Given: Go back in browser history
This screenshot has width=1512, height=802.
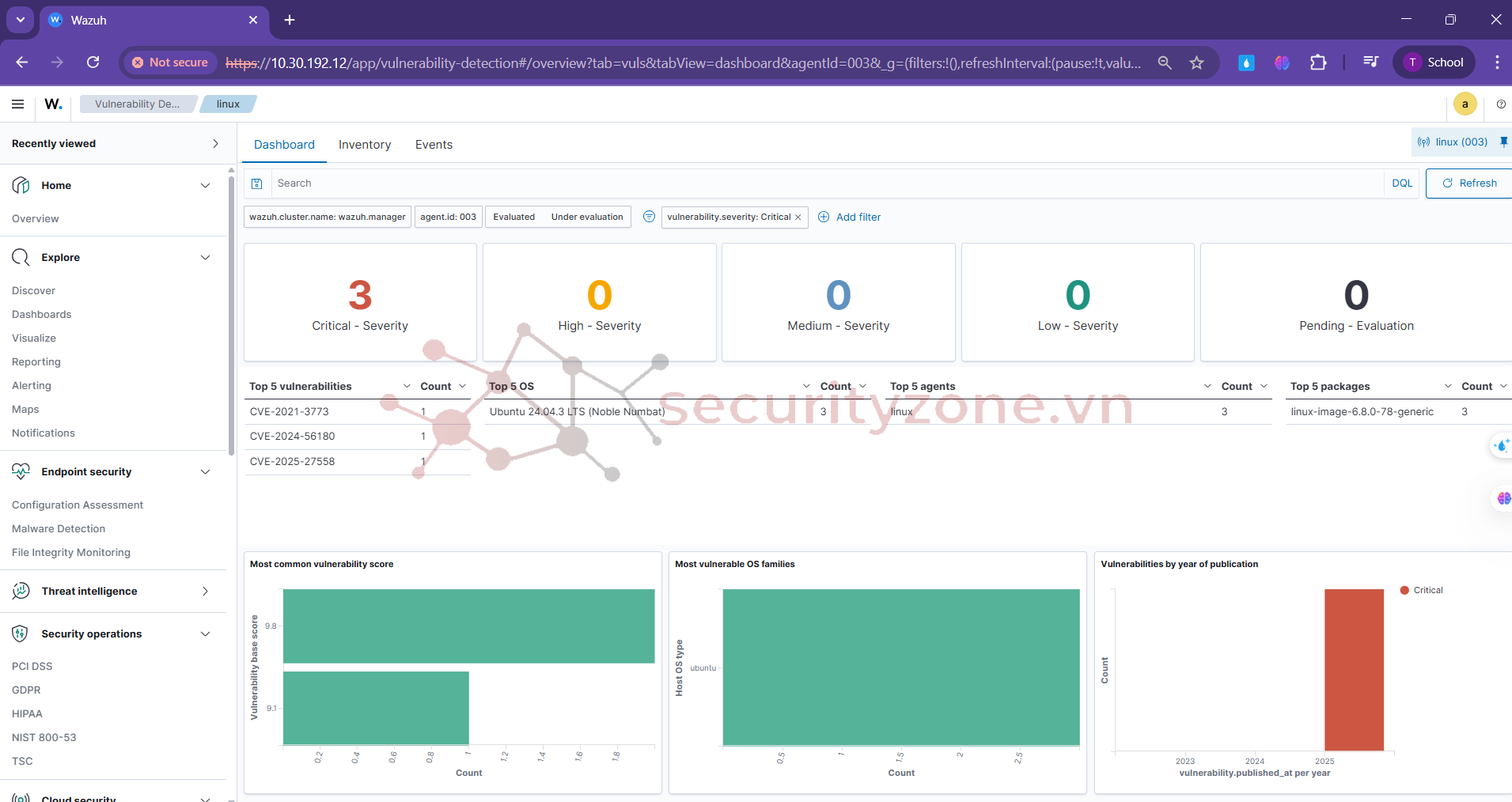Looking at the screenshot, I should click(21, 62).
